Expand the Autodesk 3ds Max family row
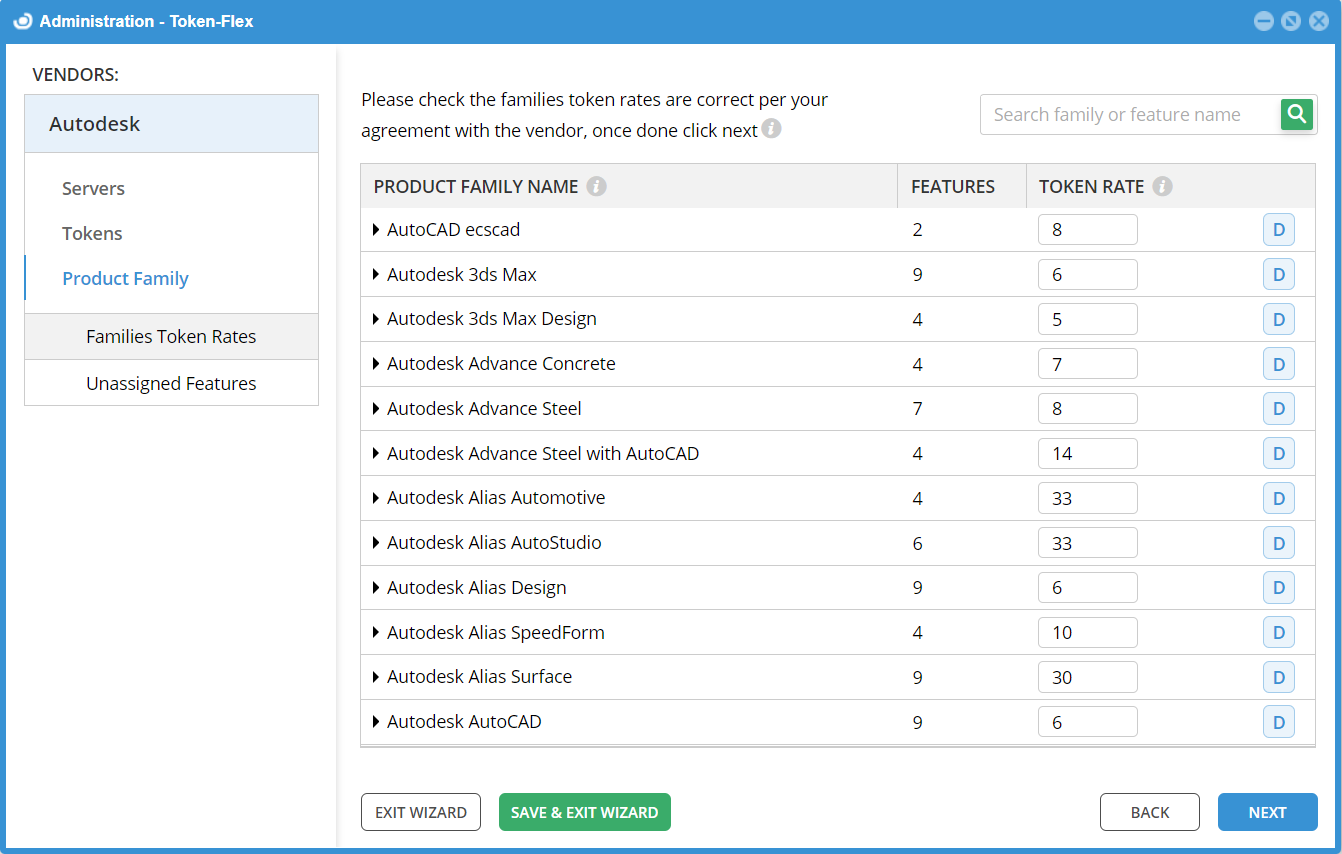 pos(376,274)
